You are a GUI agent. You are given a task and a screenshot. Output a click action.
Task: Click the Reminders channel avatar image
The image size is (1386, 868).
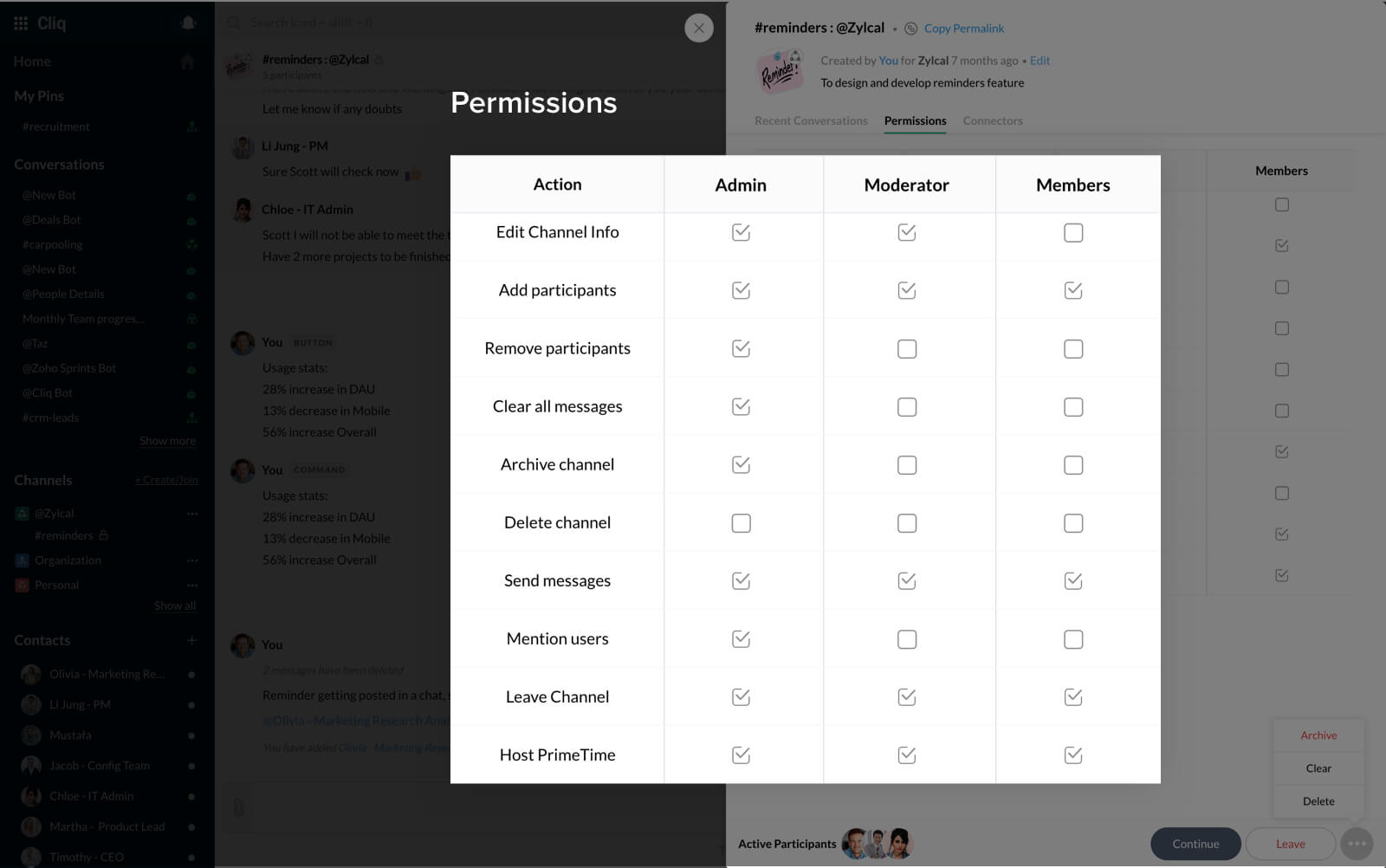(780, 71)
